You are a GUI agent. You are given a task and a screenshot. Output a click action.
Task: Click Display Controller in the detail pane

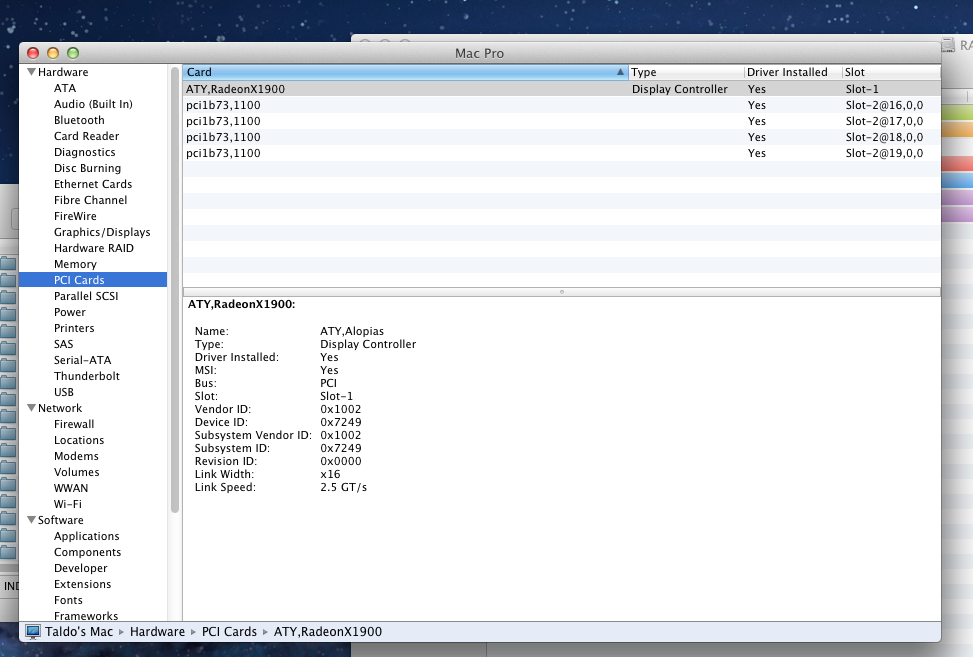pos(368,344)
